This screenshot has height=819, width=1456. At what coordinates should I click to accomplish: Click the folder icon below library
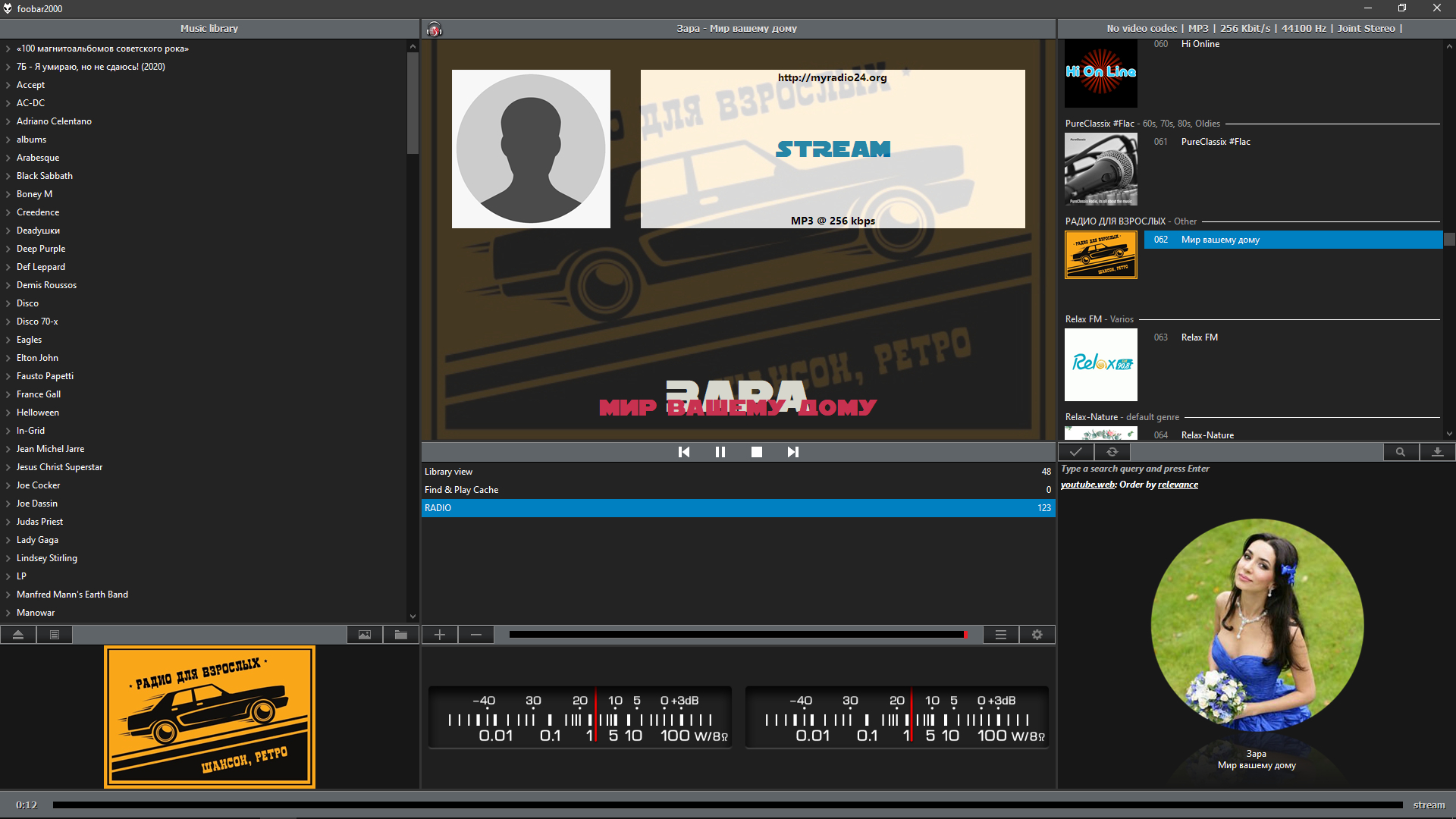pyautogui.click(x=401, y=635)
